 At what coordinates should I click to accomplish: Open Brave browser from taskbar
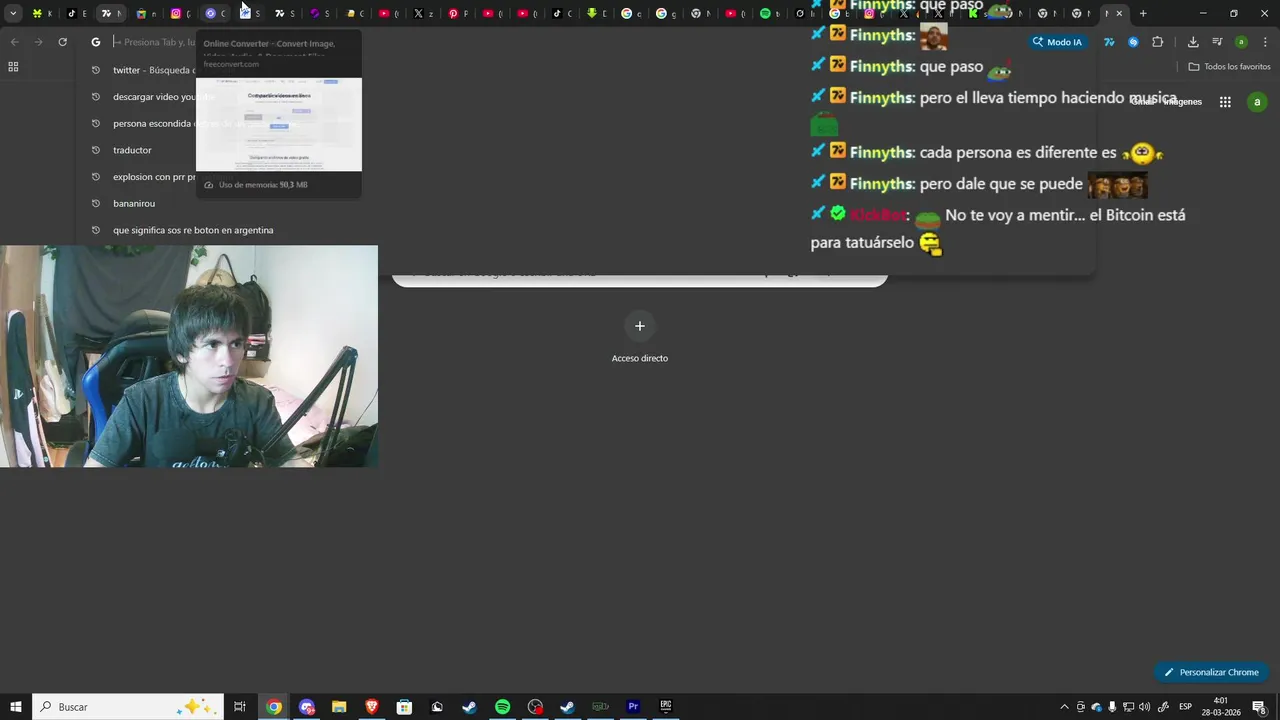pyautogui.click(x=372, y=707)
